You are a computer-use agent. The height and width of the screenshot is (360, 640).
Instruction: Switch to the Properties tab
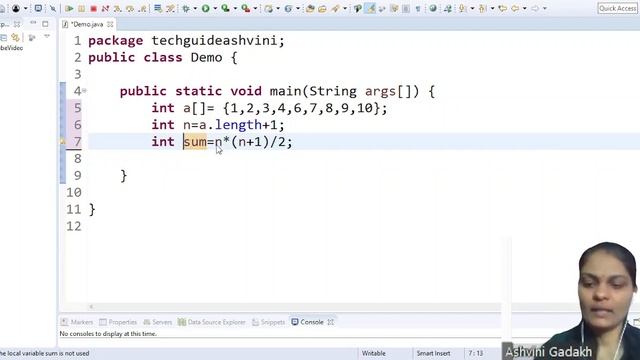pos(118,322)
